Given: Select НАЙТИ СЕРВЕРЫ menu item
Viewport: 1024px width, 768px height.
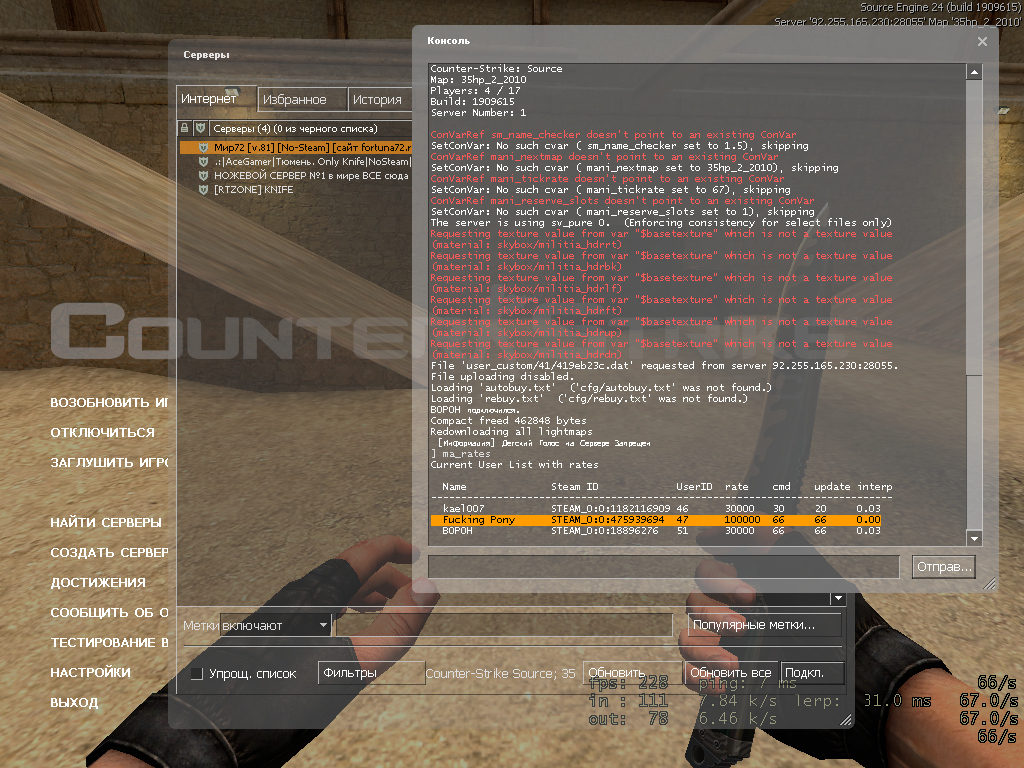Looking at the screenshot, I should point(106,522).
